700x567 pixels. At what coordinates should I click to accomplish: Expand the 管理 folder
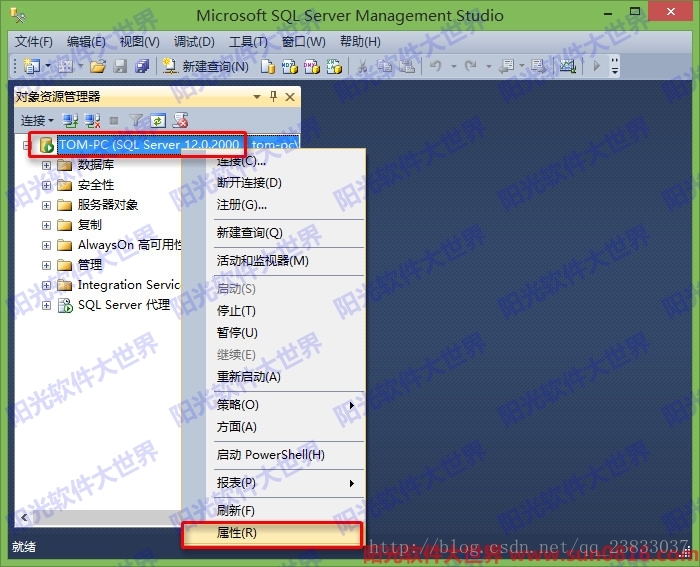[46, 265]
